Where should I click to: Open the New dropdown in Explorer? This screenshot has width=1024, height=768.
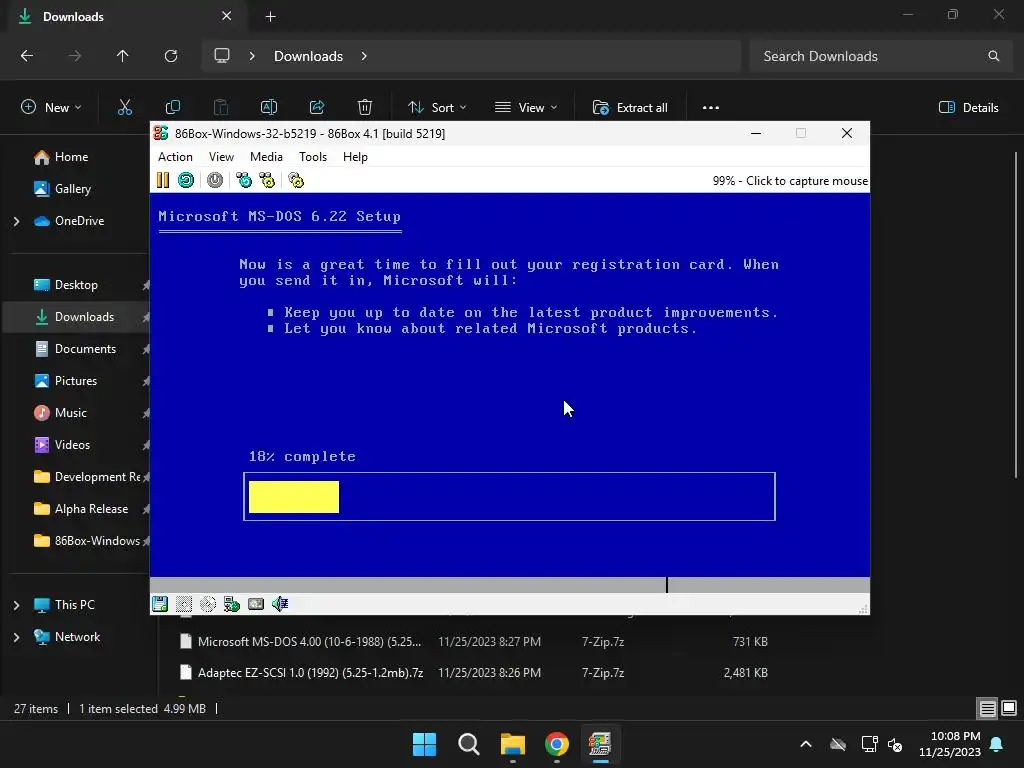[x=51, y=108]
